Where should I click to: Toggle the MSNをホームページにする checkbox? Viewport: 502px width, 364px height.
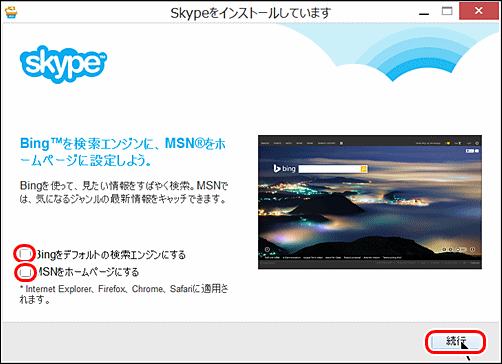coord(25,272)
